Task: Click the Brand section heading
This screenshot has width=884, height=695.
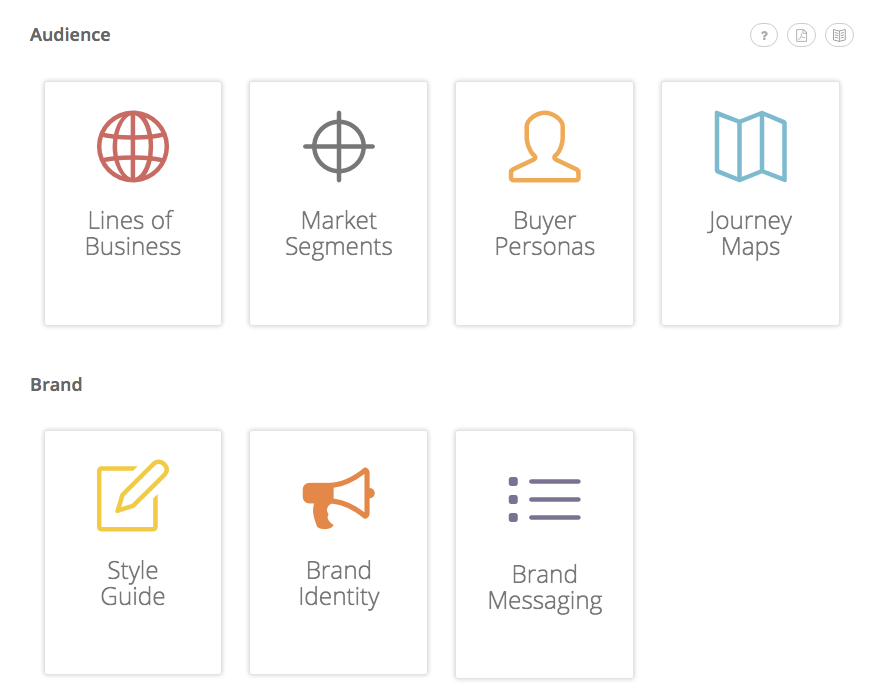Action: [x=56, y=385]
